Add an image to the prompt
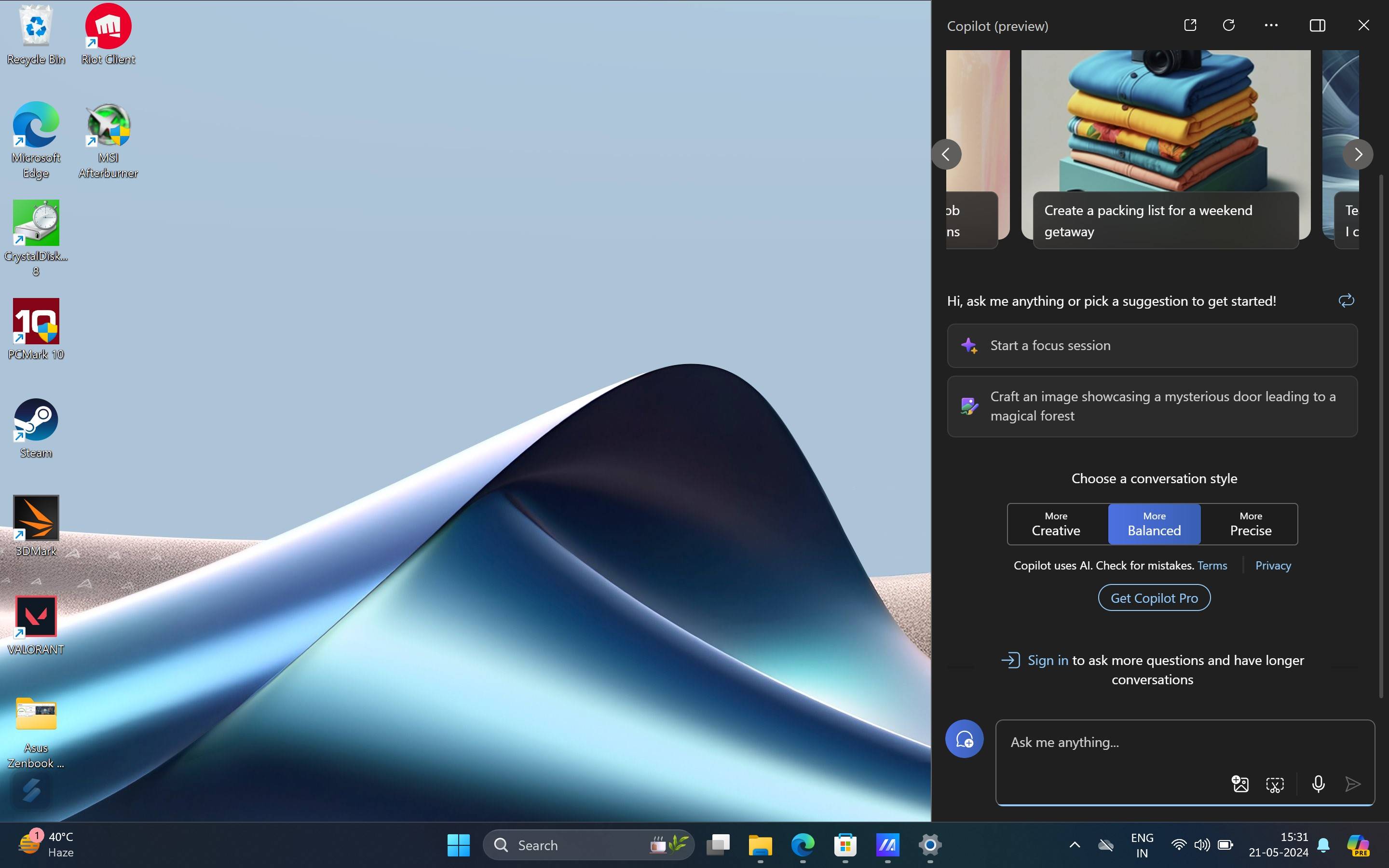The width and height of the screenshot is (1389, 868). (x=1240, y=784)
